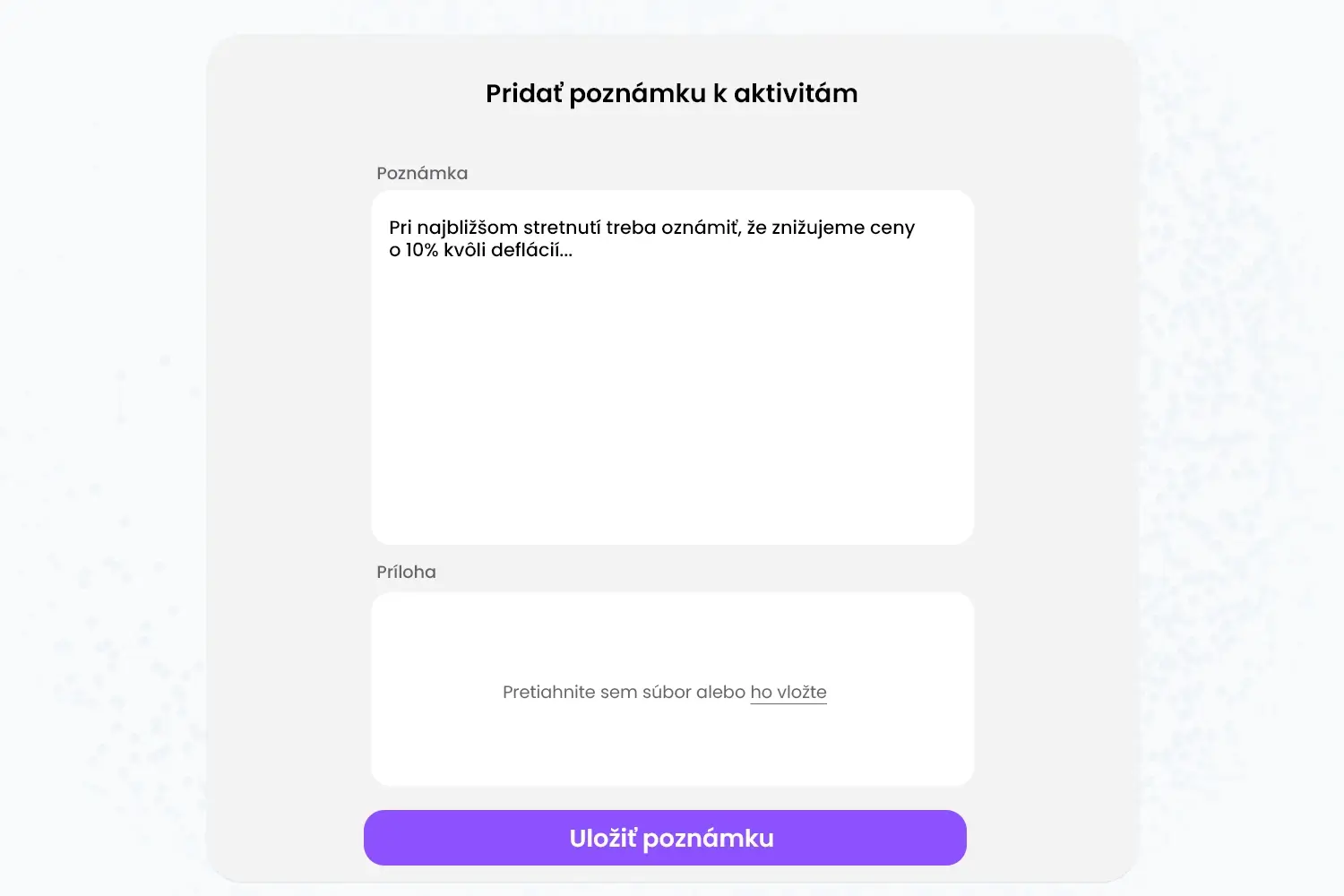Click the Príloha label above the drop zone

coord(406,572)
